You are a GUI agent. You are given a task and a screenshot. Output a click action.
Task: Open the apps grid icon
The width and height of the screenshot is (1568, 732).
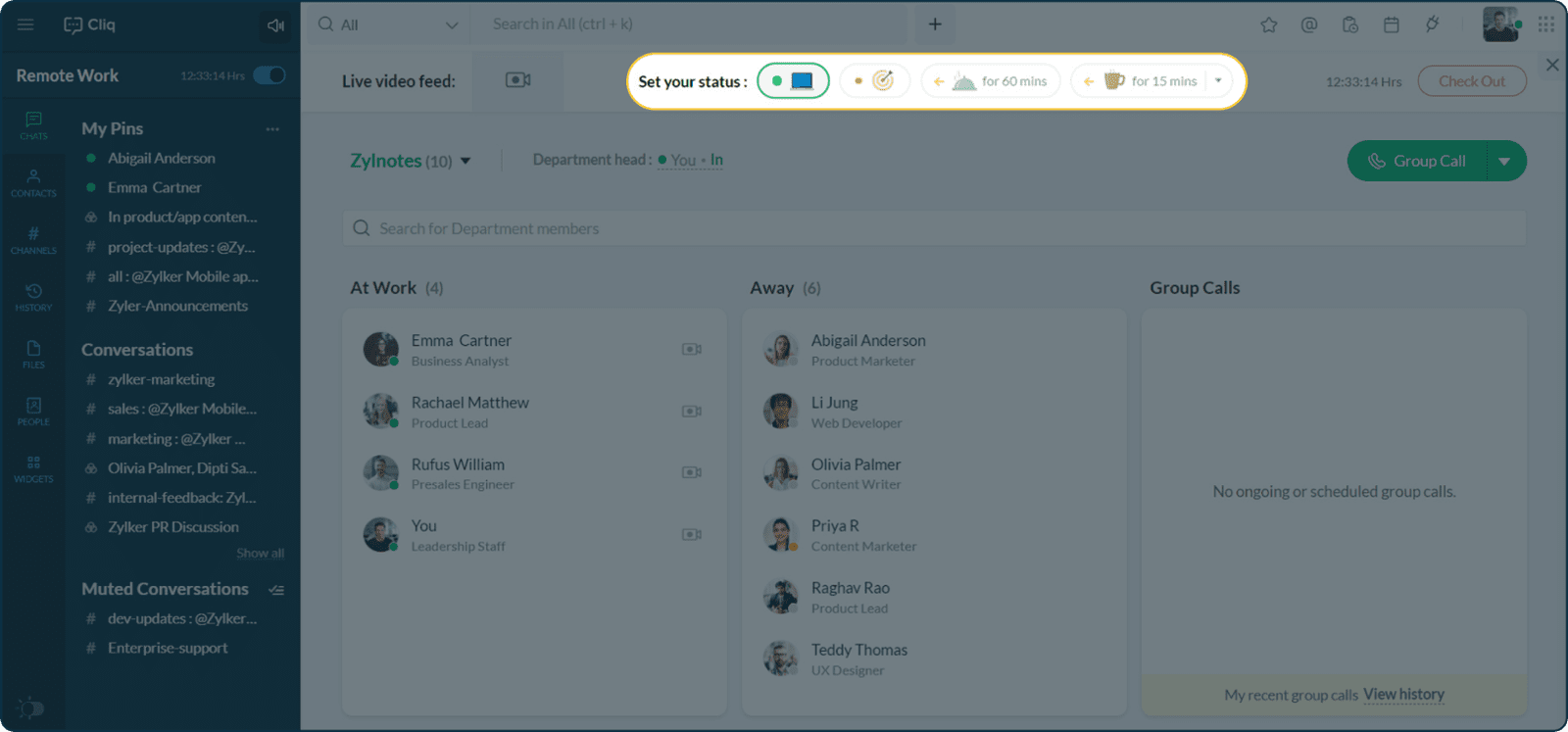[1546, 24]
